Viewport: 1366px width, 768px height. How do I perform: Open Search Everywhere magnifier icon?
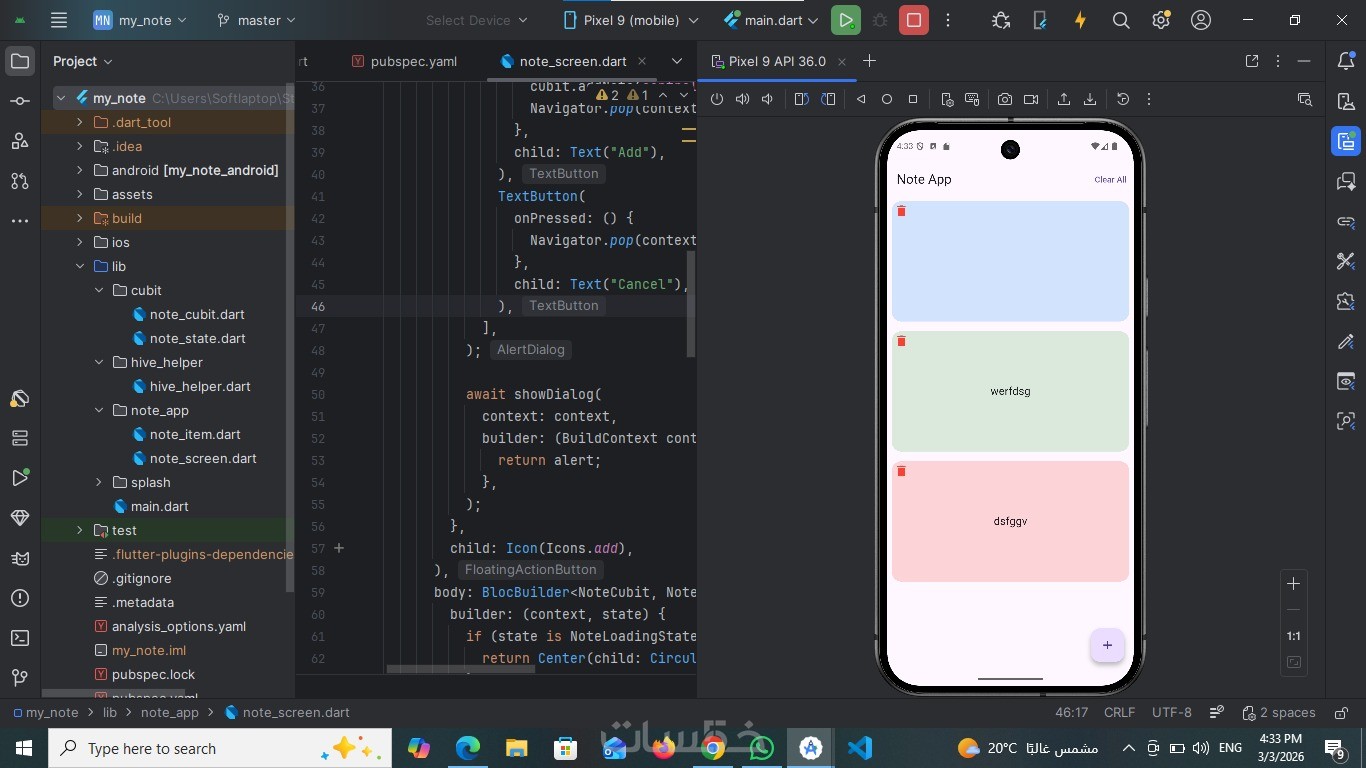pyautogui.click(x=1121, y=20)
